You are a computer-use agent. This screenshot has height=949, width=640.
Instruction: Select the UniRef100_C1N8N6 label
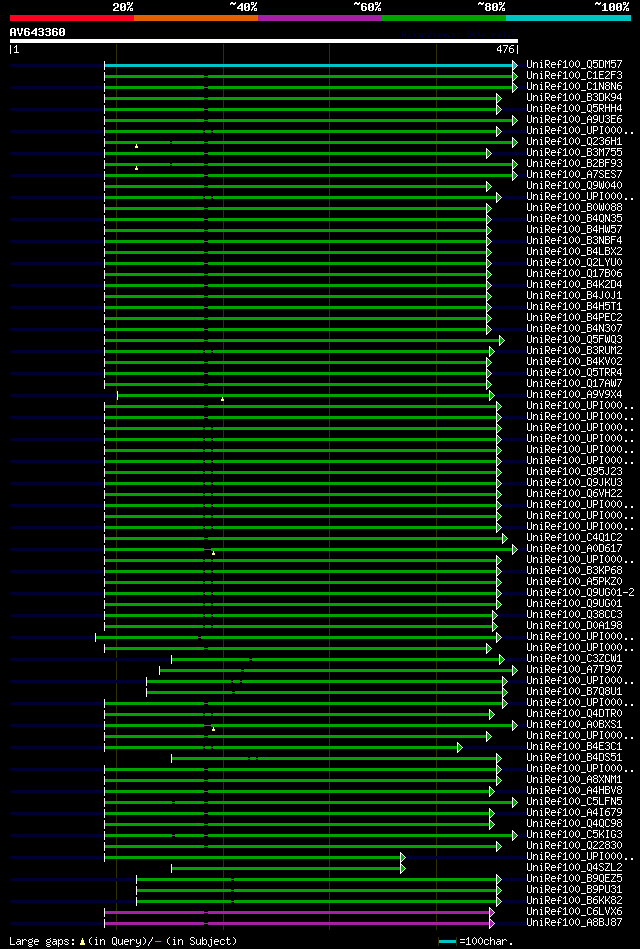(574, 87)
